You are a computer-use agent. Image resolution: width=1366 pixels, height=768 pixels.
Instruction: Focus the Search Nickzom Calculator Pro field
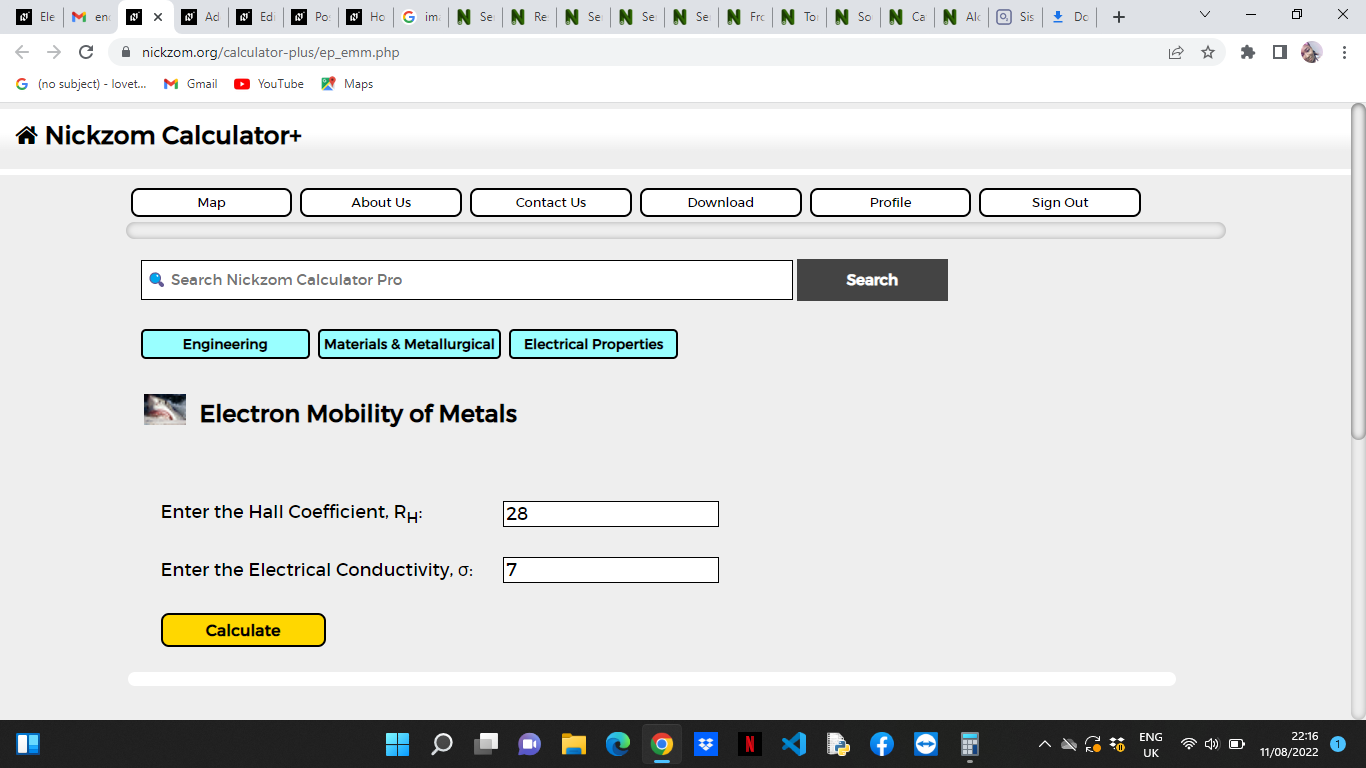(467, 280)
